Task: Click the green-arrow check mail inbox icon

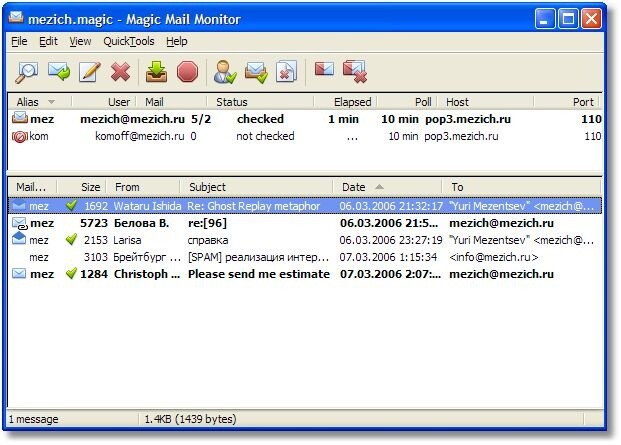Action: pos(156,72)
